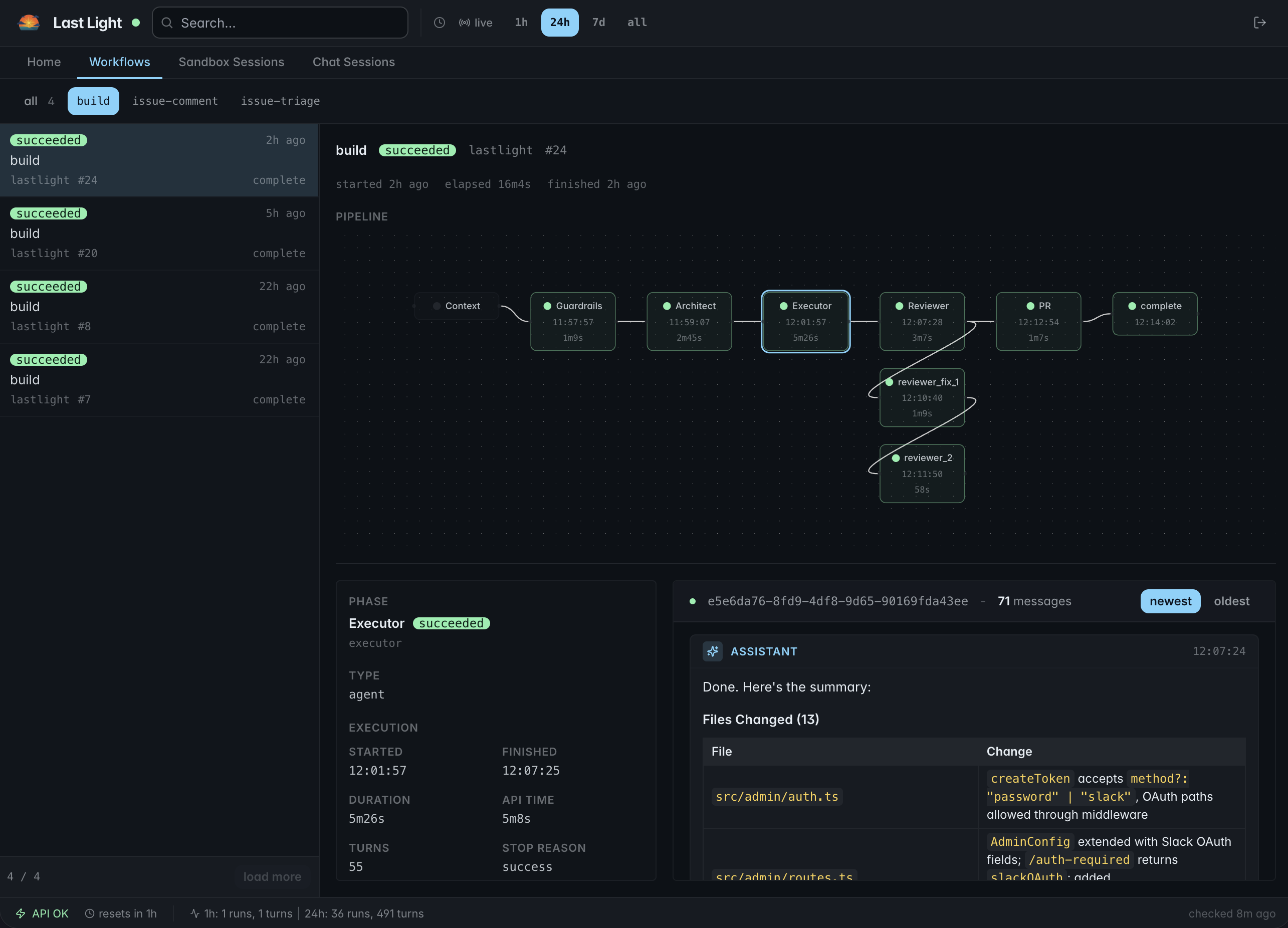Sort messages by newest
This screenshot has width=1288, height=928.
tap(1170, 601)
